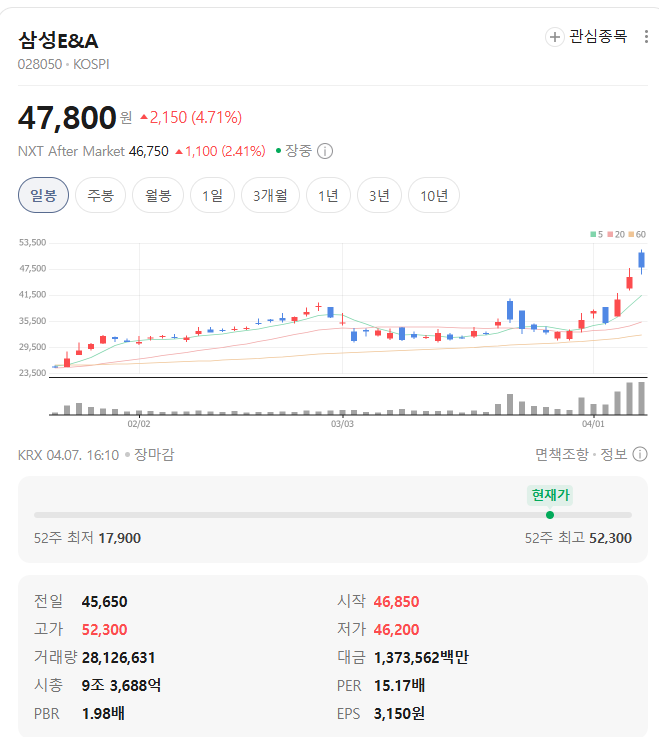The height and width of the screenshot is (737, 659).
Task: Click the orange 60-day moving average legend
Action: pyautogui.click(x=637, y=234)
